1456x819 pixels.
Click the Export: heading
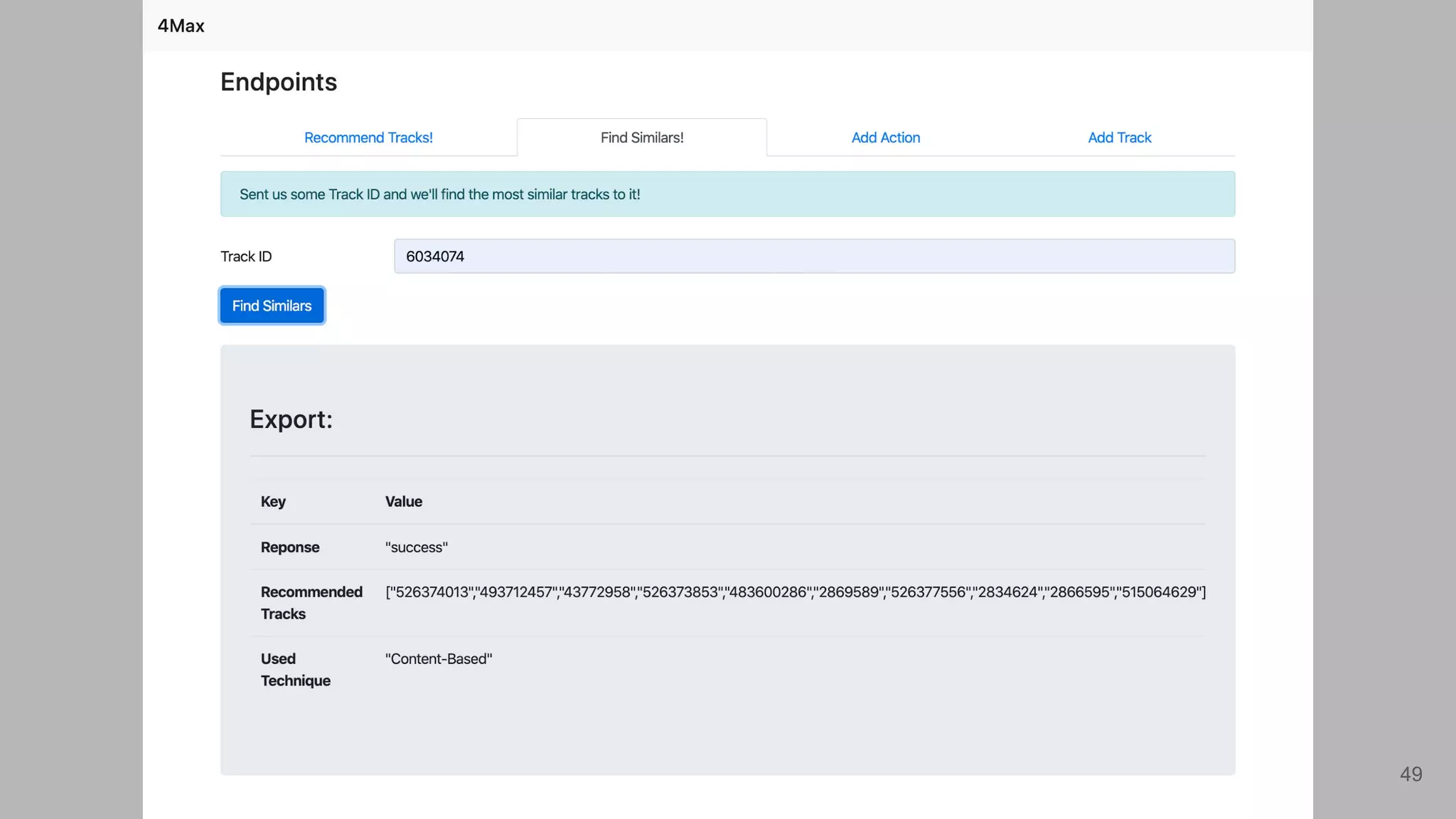click(x=291, y=419)
